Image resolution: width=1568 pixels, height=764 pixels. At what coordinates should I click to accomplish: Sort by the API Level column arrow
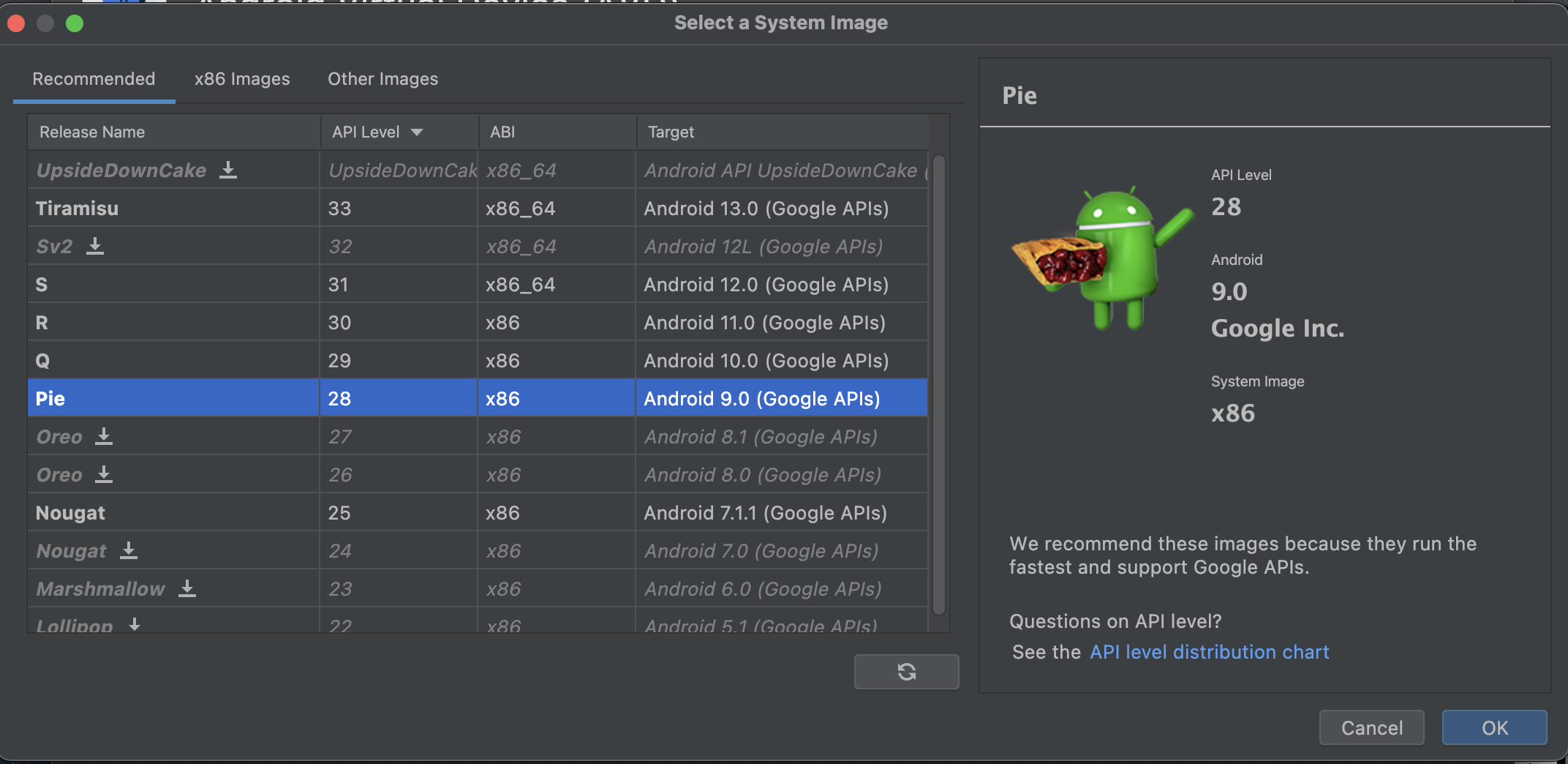coord(417,132)
